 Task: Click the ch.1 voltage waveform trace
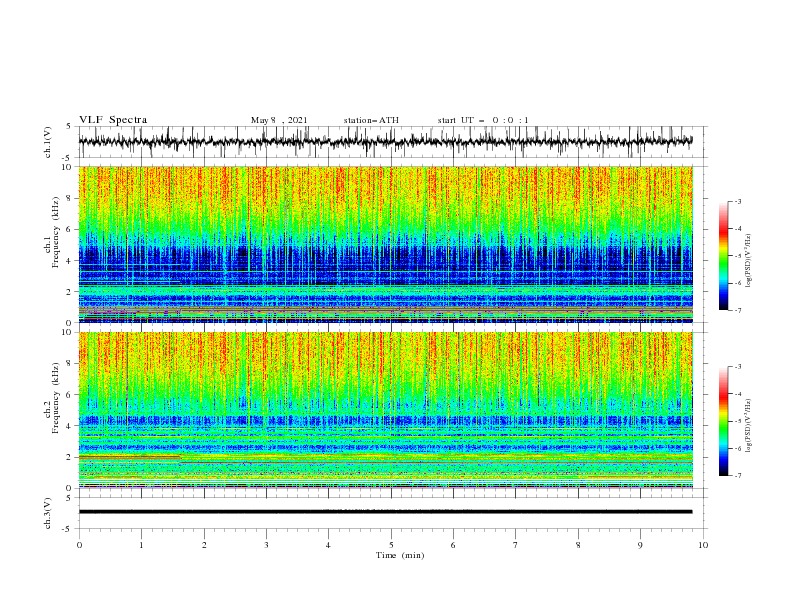pos(385,142)
